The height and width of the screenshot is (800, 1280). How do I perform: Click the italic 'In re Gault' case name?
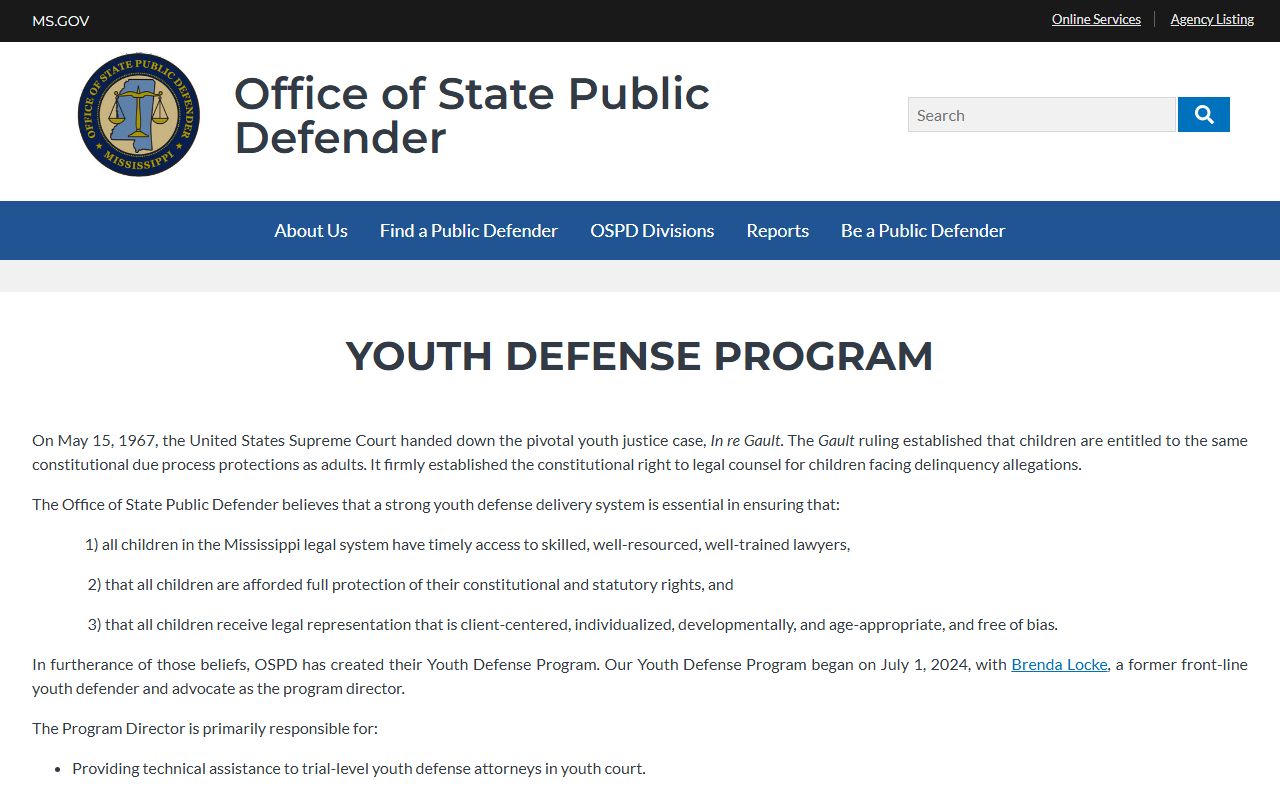745,440
